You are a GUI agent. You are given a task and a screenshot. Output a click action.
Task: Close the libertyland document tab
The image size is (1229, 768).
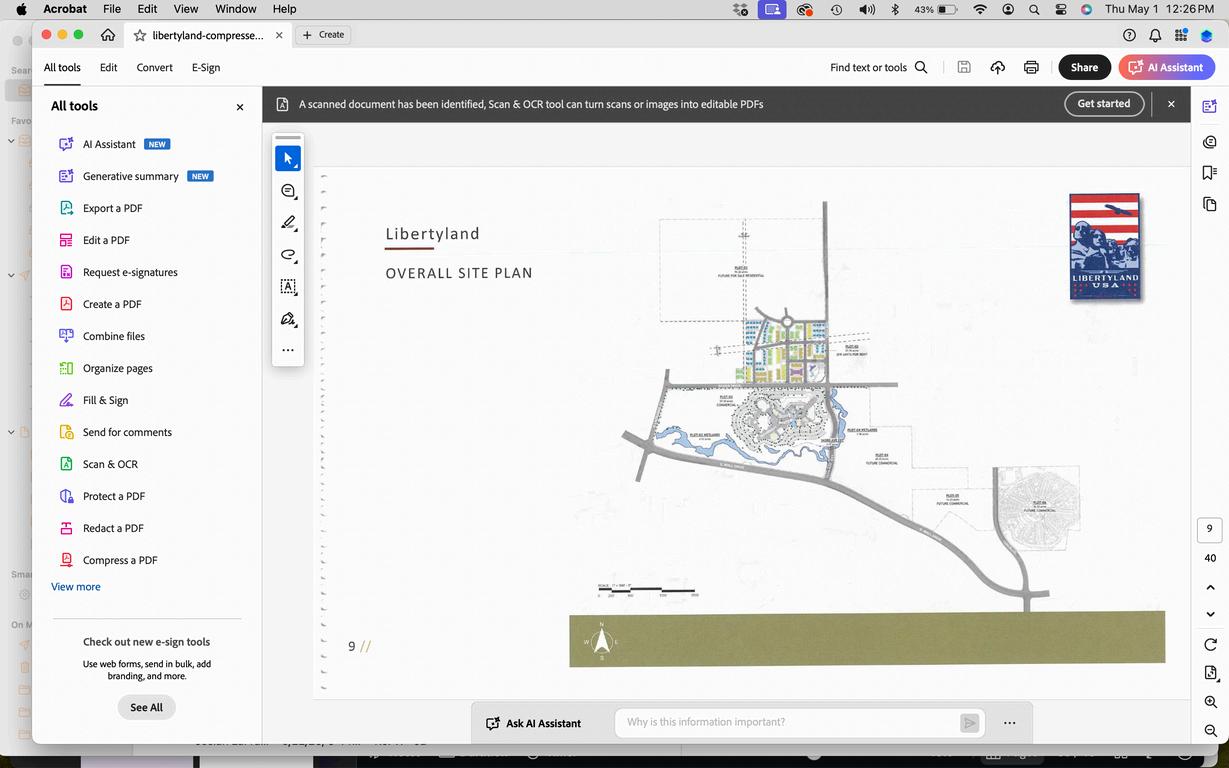click(x=279, y=35)
